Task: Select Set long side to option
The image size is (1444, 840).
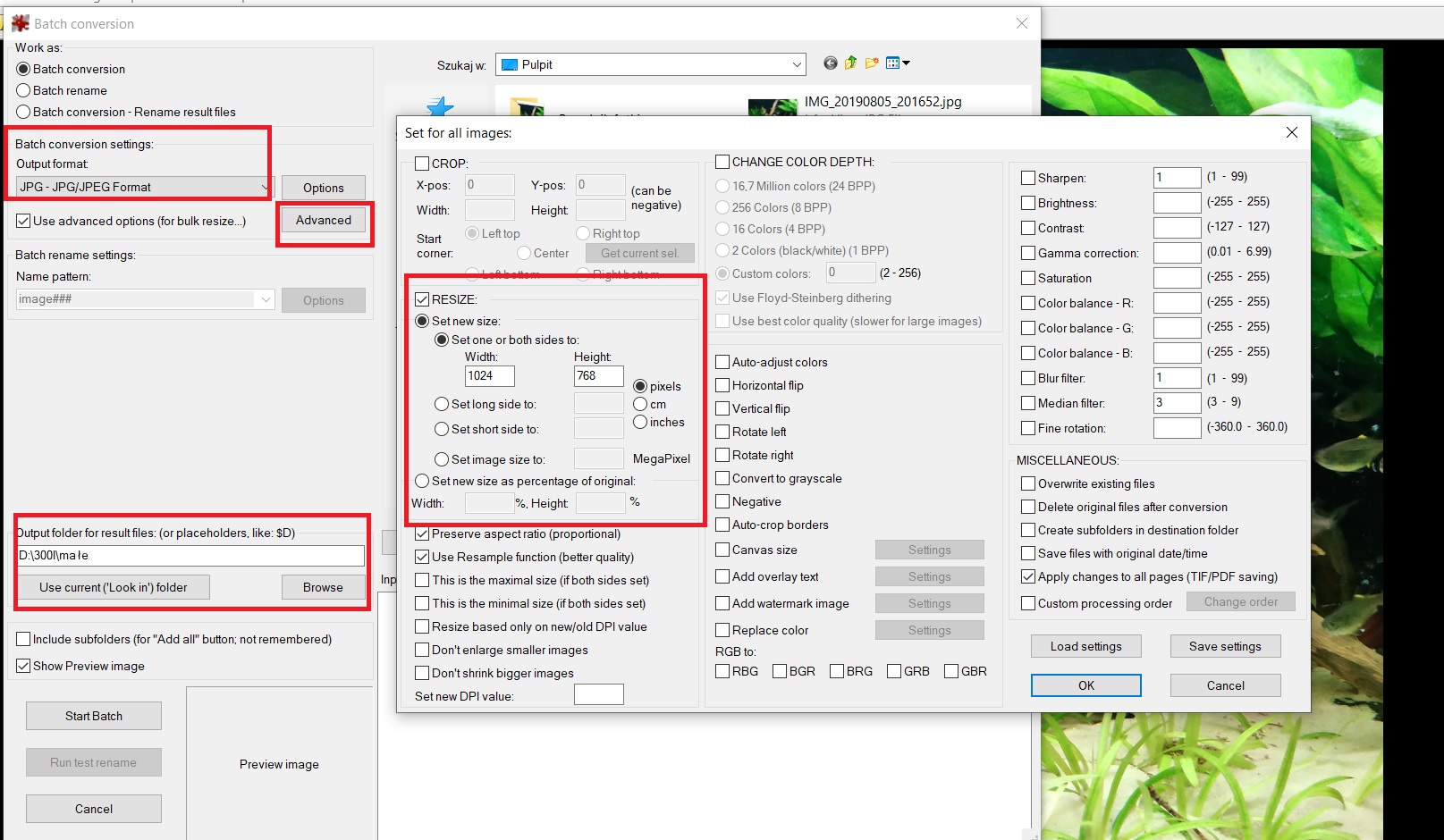Action: (x=442, y=405)
